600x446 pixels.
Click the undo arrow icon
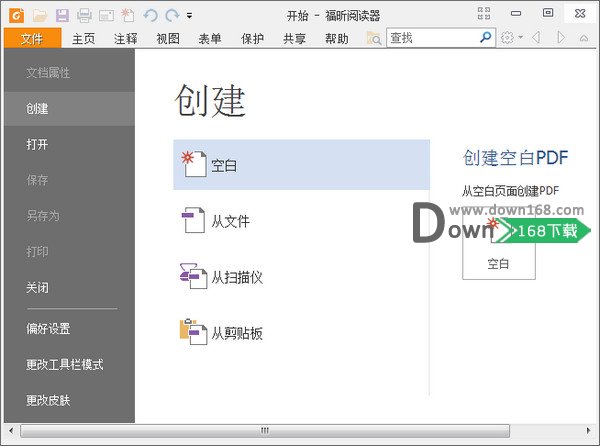point(150,16)
